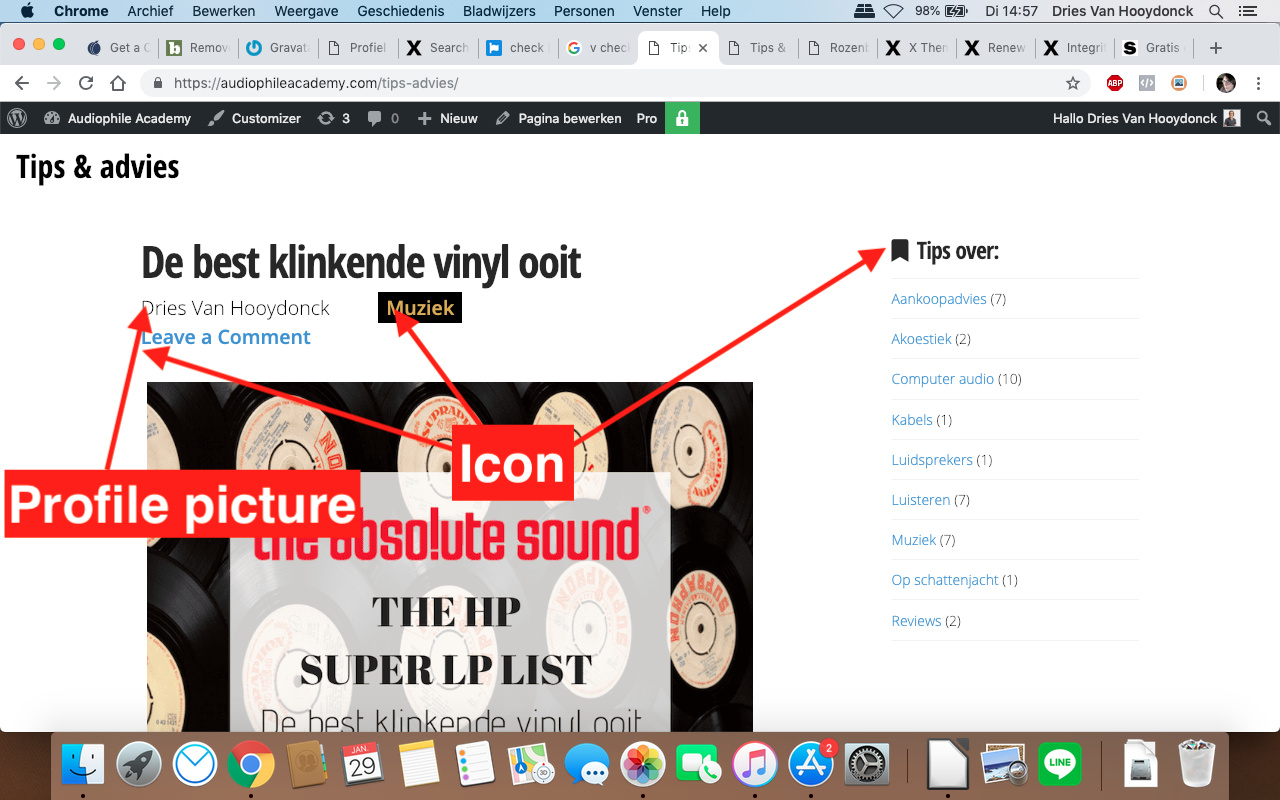Click the green padlock icon in admin bar
This screenshot has height=800, width=1280.
click(x=682, y=118)
